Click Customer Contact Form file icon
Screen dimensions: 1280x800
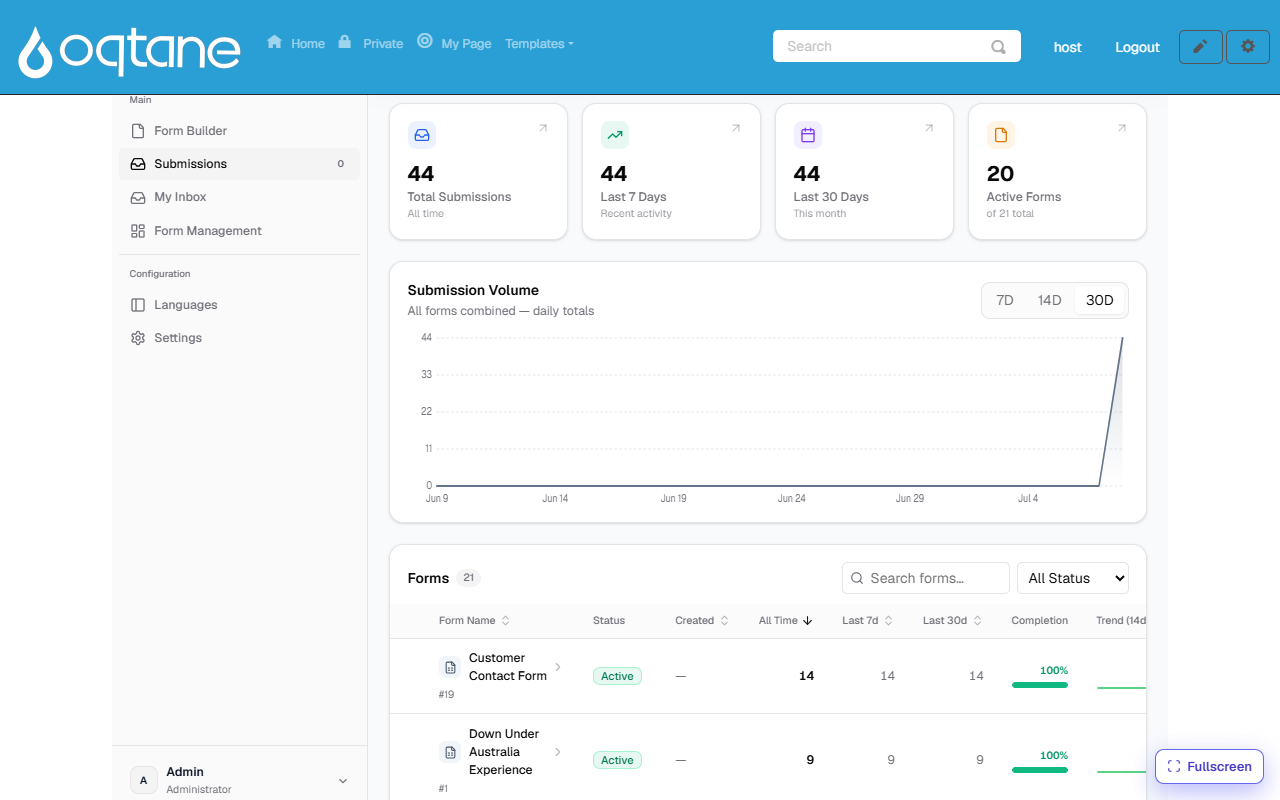450,667
